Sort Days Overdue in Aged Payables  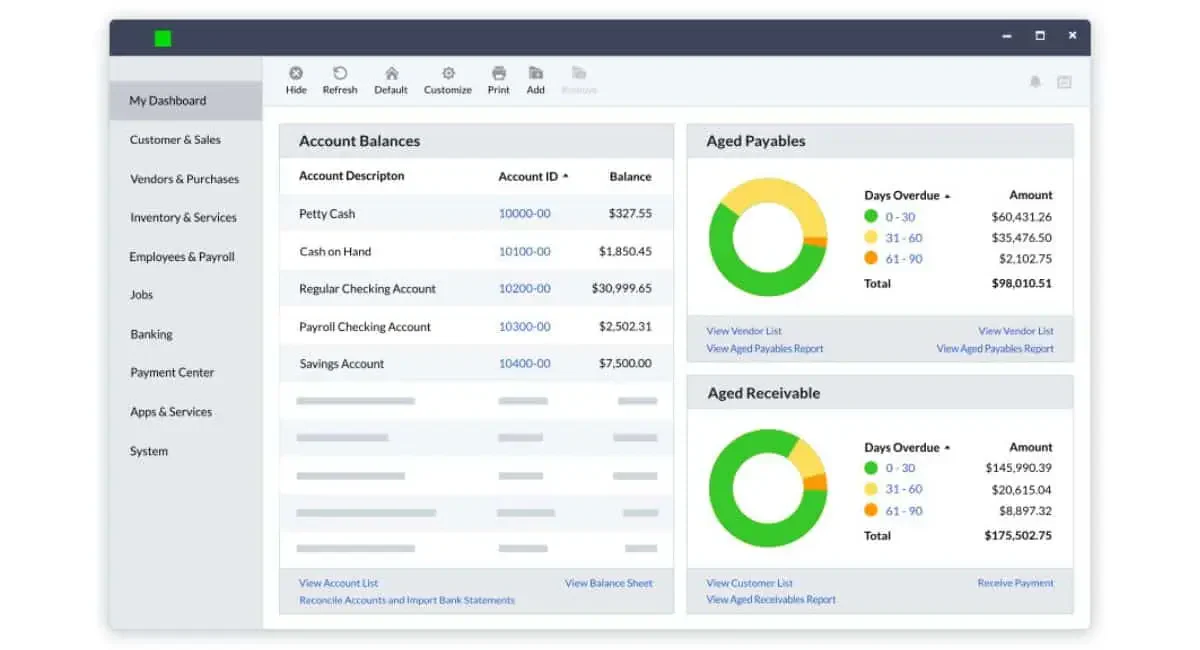(947, 196)
